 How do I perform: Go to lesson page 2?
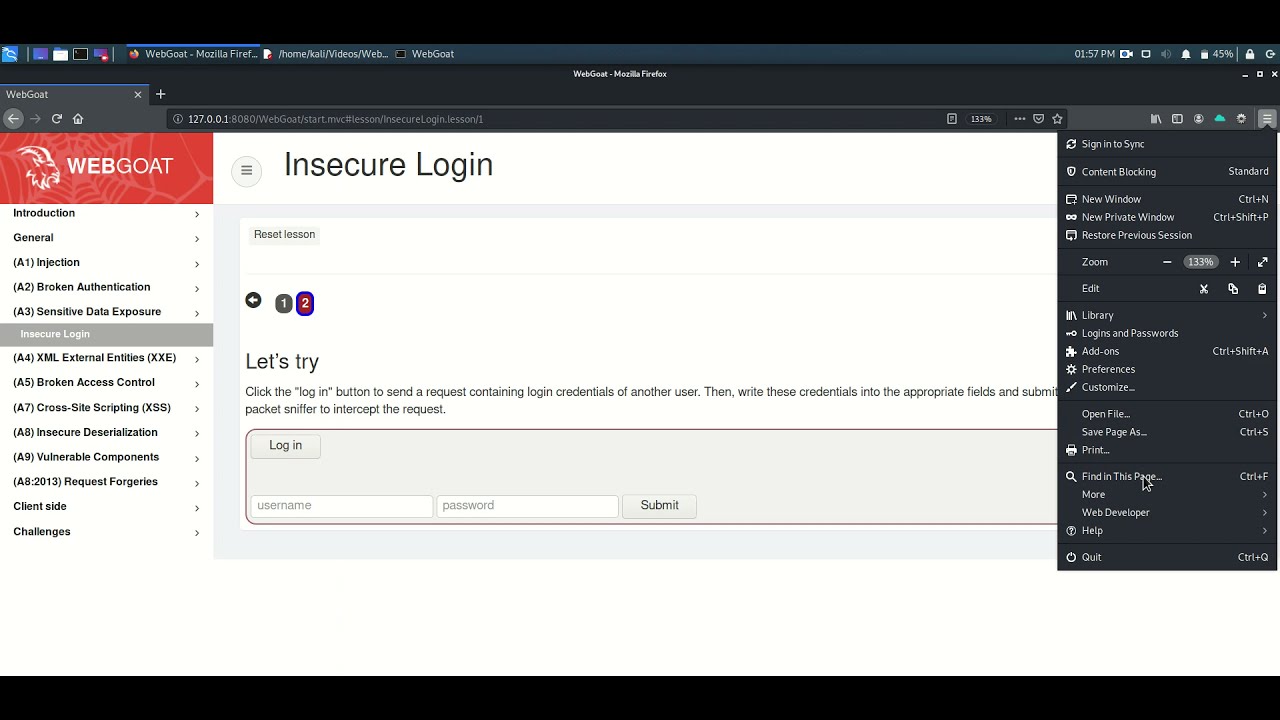(305, 303)
